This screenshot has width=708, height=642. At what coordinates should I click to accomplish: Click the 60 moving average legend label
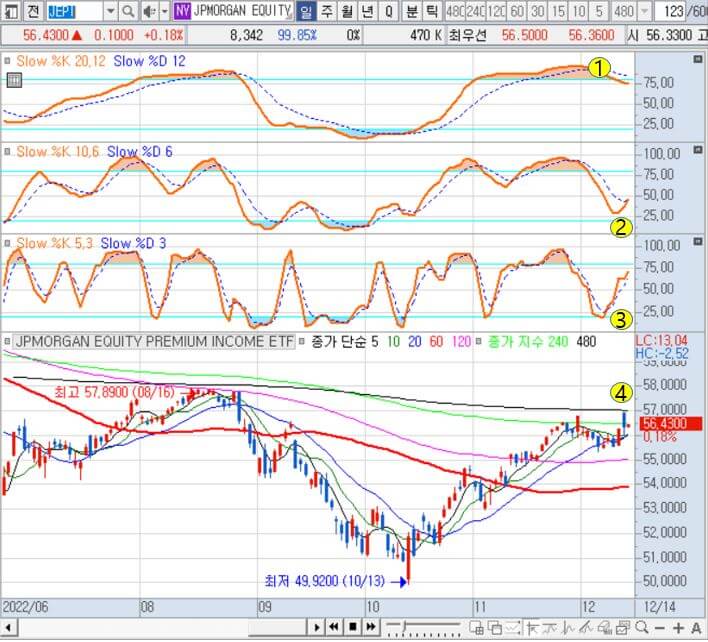436,342
